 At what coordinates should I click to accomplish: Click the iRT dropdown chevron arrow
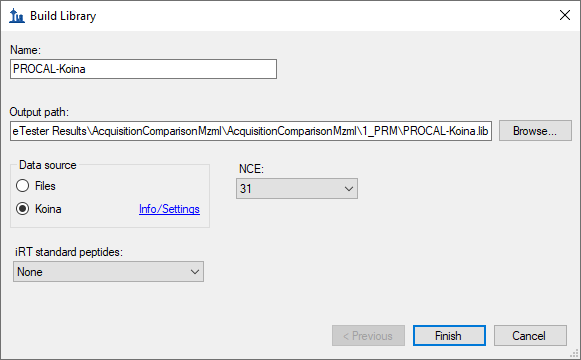195,272
